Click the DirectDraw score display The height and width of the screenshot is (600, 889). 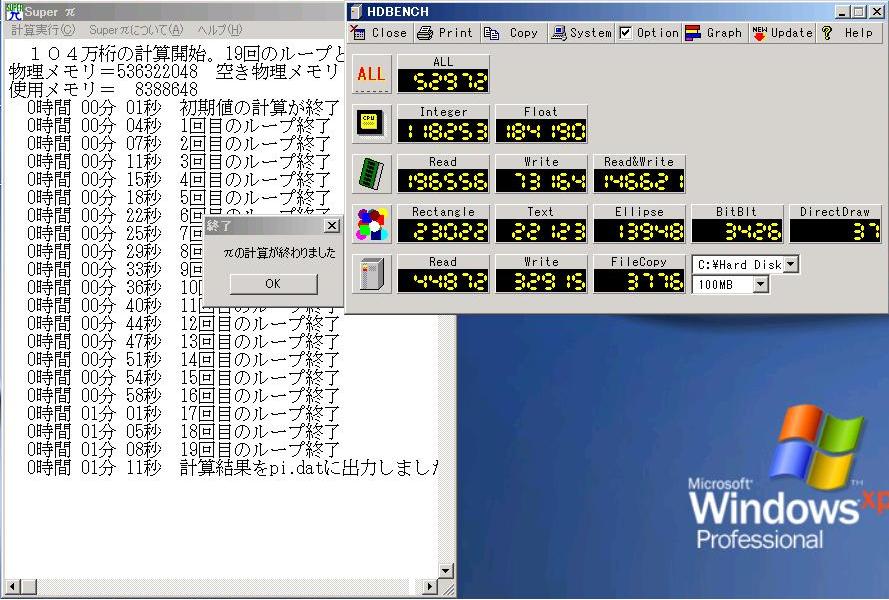(x=836, y=231)
